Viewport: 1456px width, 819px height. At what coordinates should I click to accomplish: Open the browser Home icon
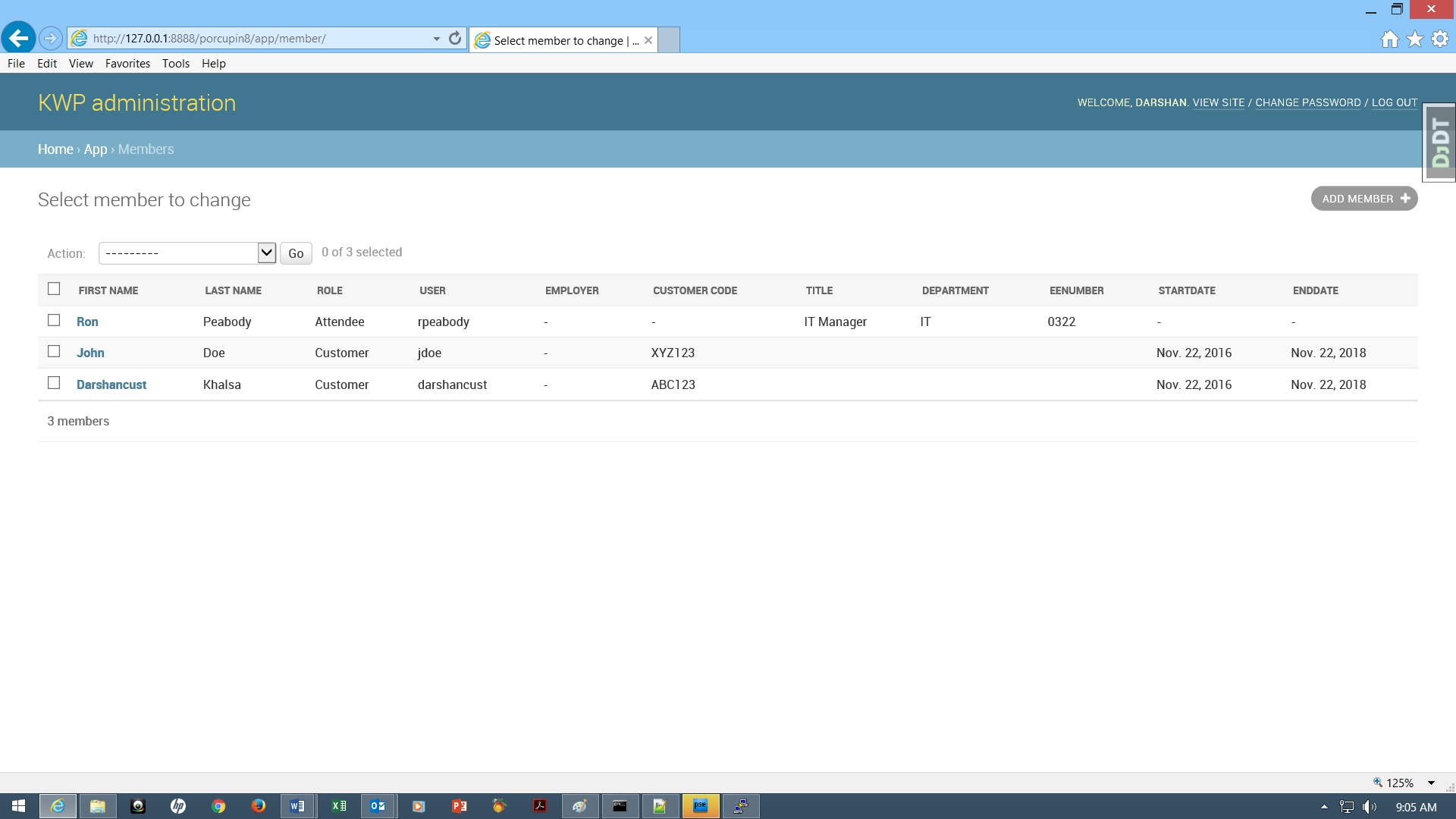1389,39
